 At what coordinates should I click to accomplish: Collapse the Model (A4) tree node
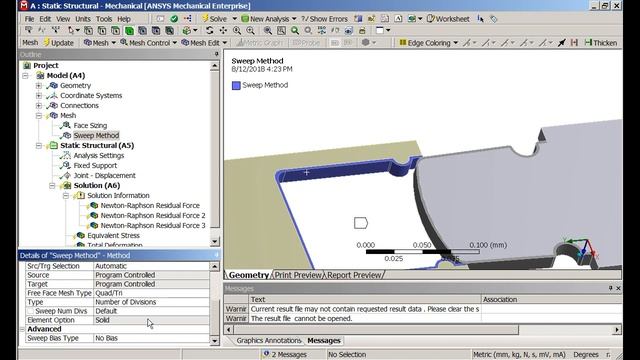tap(25, 76)
